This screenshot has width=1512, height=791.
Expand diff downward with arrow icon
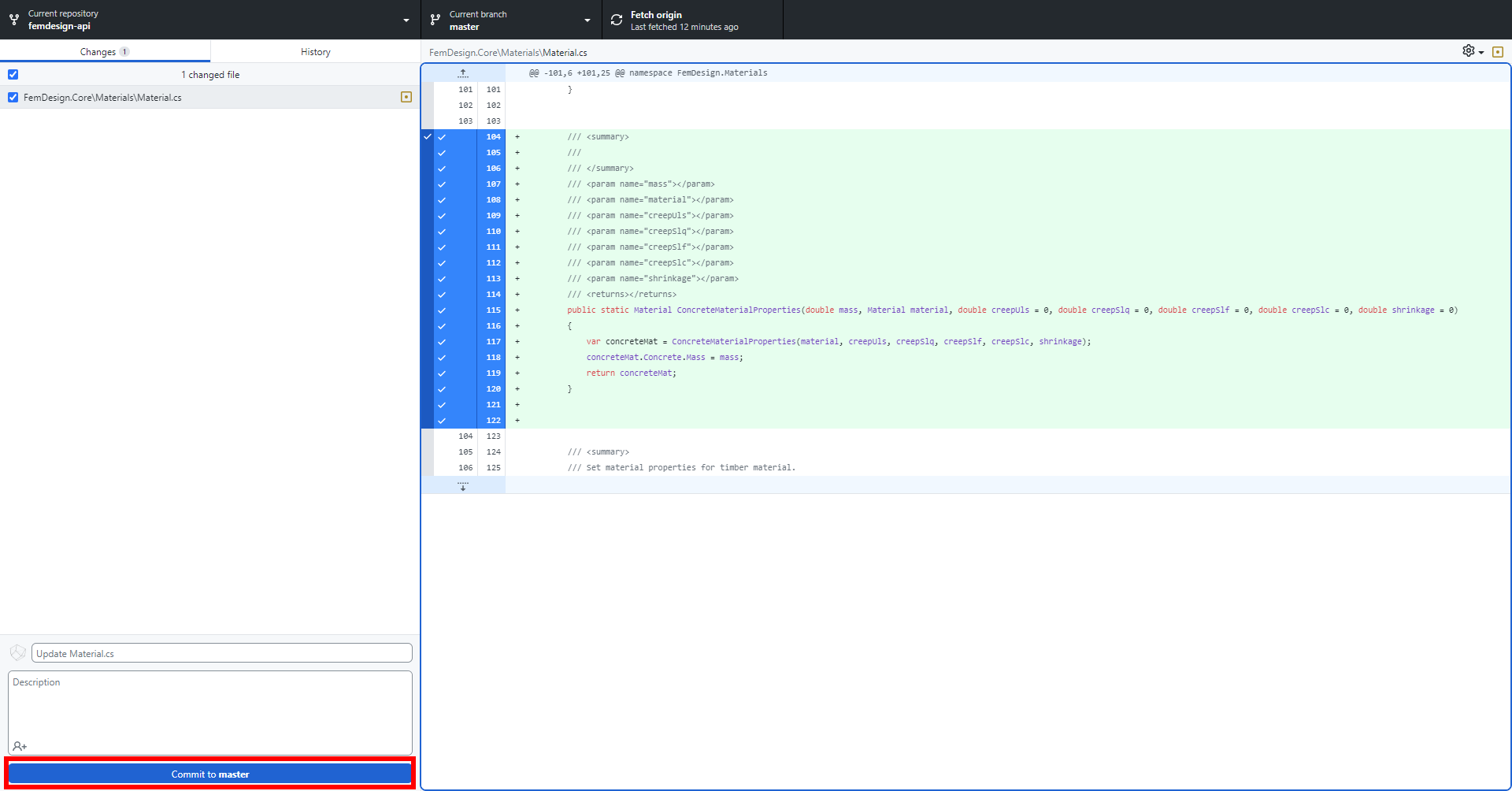[463, 485]
